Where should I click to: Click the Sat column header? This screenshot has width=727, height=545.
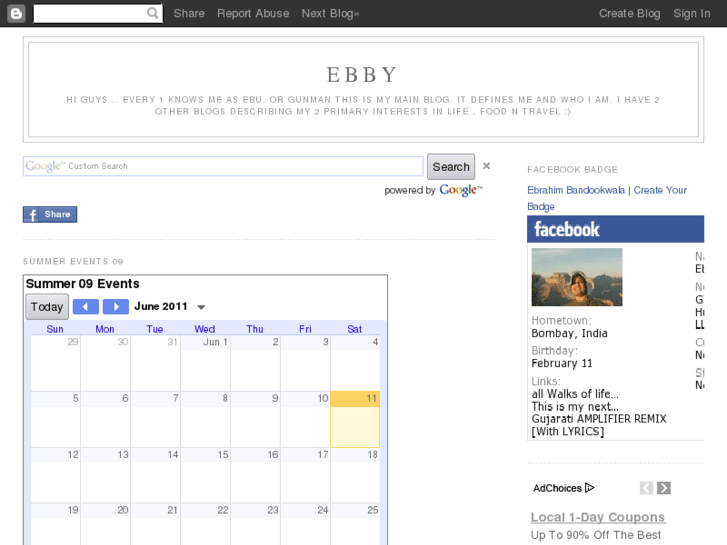[354, 329]
